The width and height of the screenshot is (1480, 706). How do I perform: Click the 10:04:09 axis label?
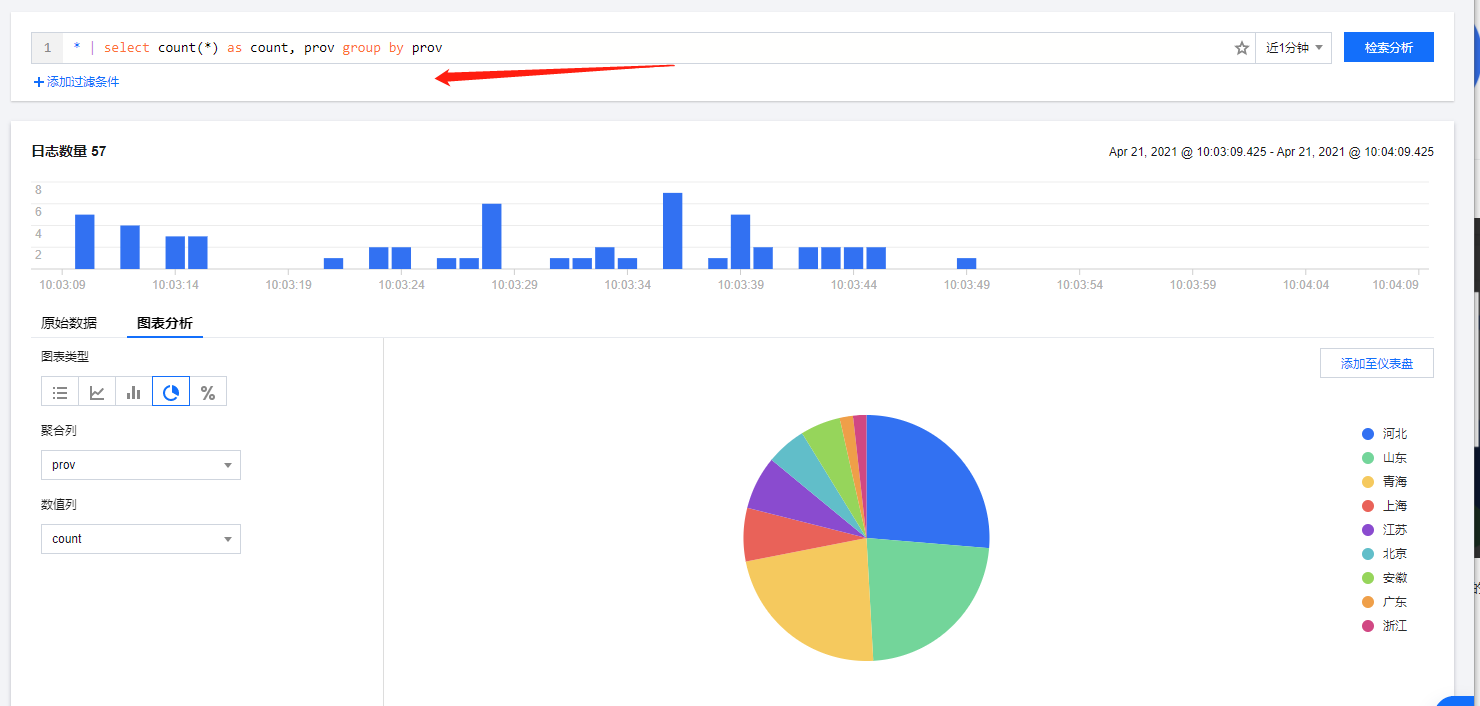coord(1395,285)
